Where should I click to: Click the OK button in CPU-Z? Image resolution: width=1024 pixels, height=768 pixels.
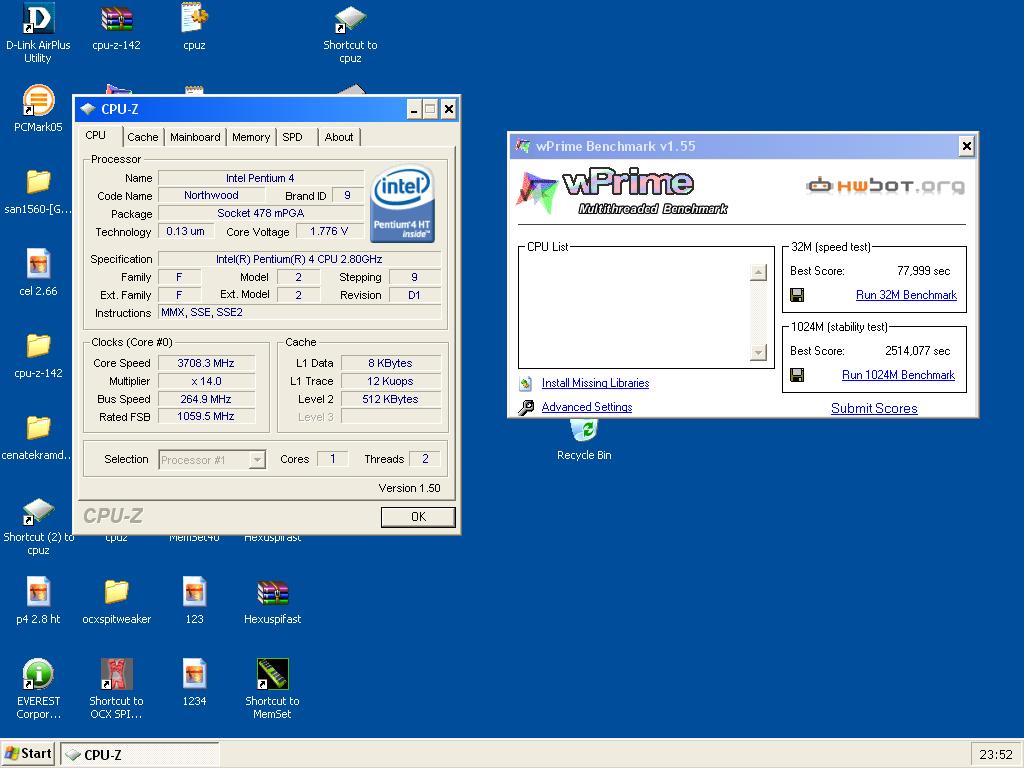(418, 517)
